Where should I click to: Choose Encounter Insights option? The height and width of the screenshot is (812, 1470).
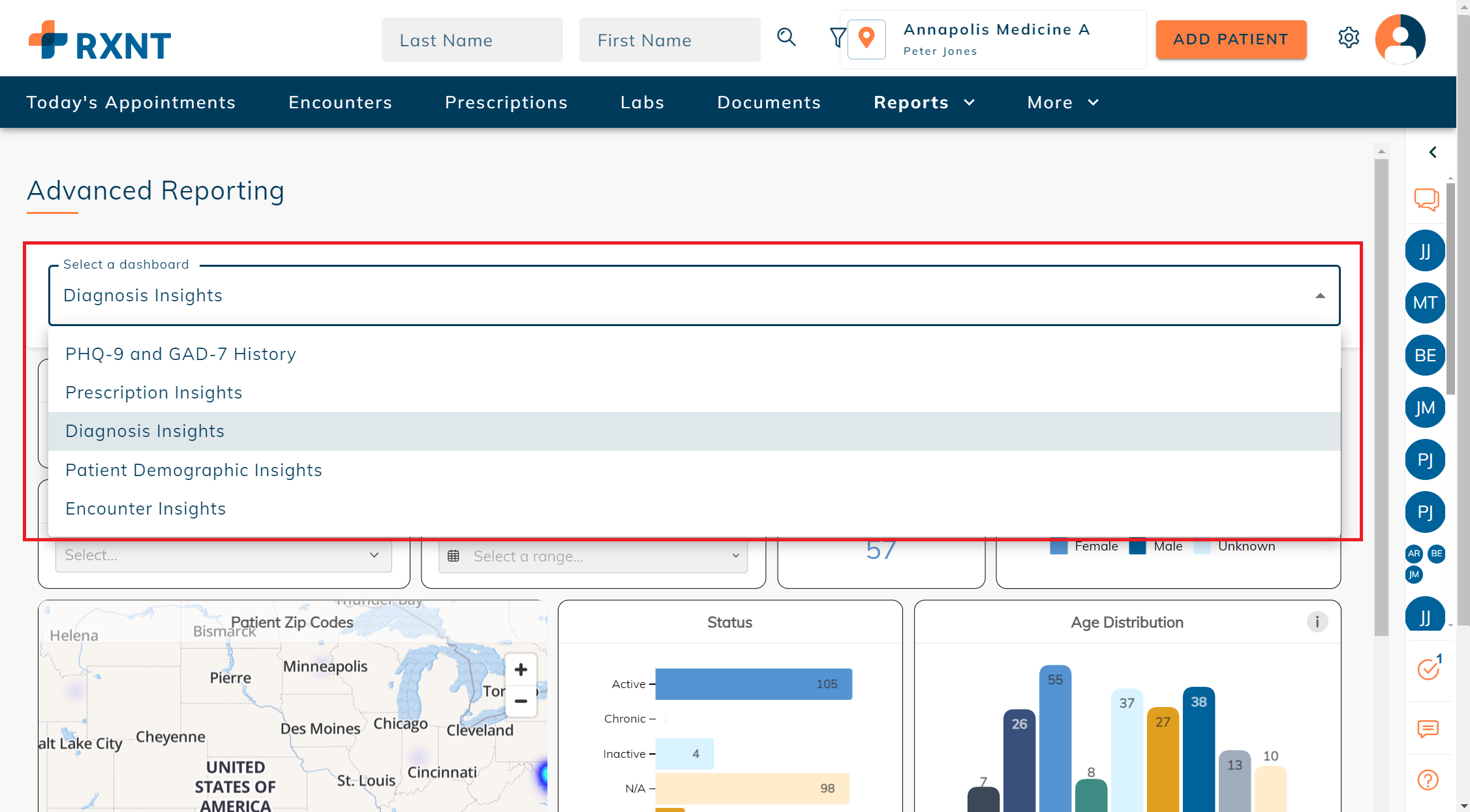click(694, 509)
